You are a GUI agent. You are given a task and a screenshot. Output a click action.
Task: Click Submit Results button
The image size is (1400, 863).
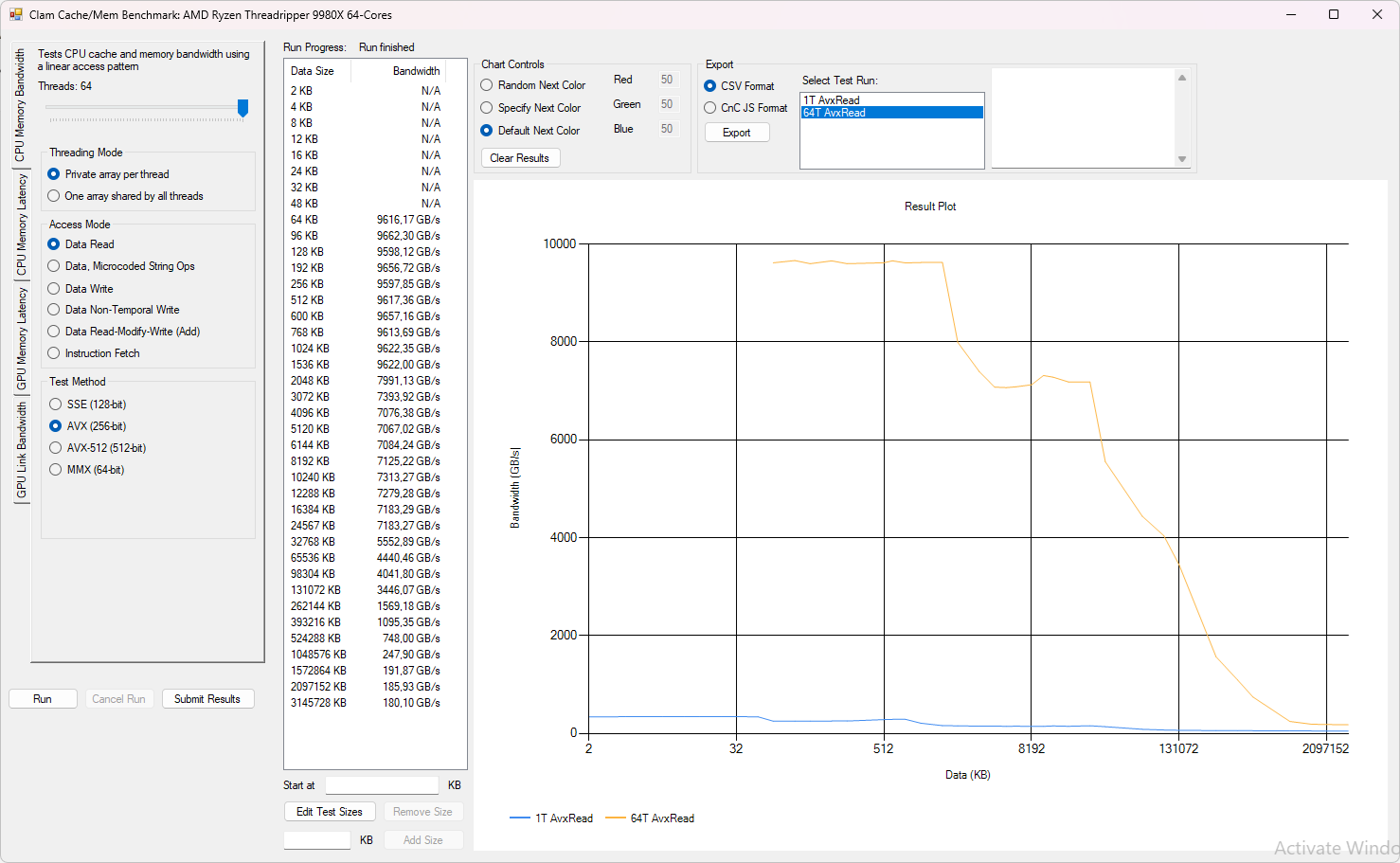[207, 699]
